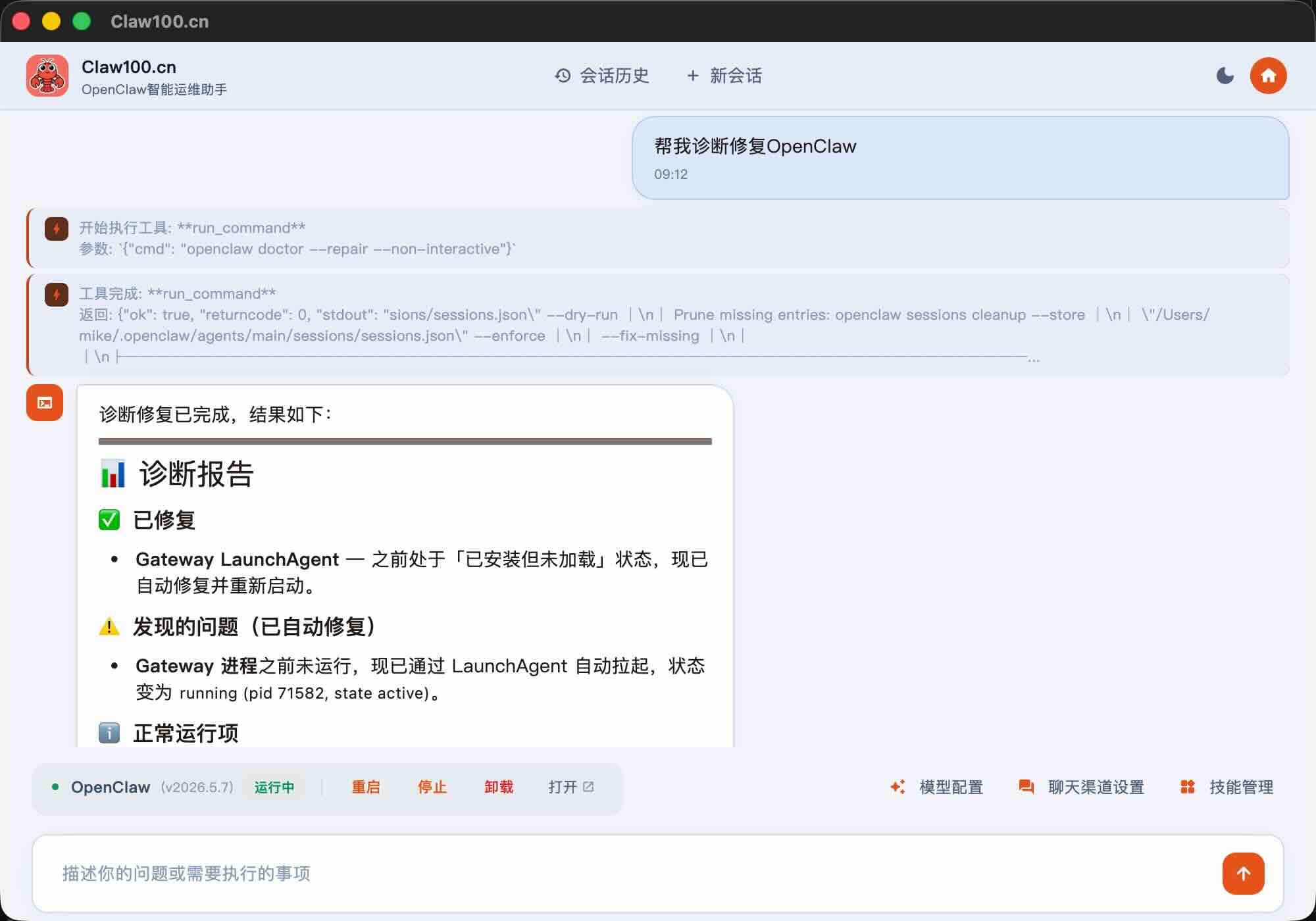The width and height of the screenshot is (1316, 921).
Task: Send message with orange arrow button
Action: [x=1244, y=874]
